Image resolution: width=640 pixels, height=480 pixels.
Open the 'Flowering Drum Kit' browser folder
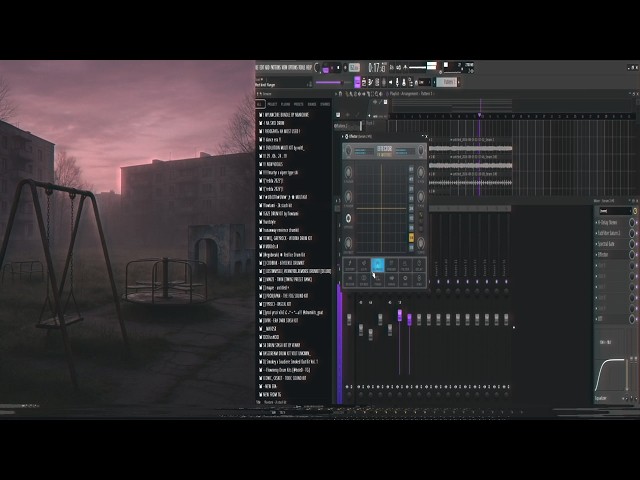pyautogui.click(x=284, y=370)
